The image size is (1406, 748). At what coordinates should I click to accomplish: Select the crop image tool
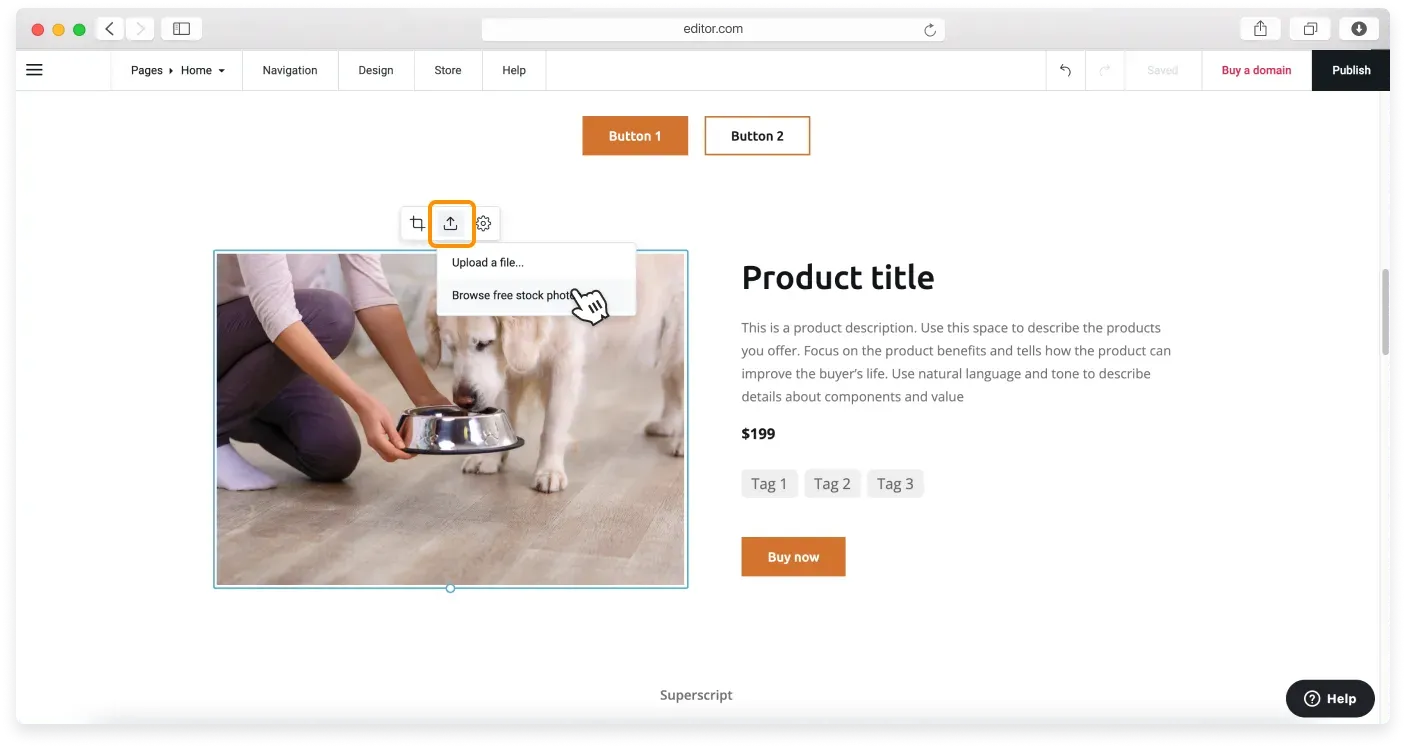(417, 223)
